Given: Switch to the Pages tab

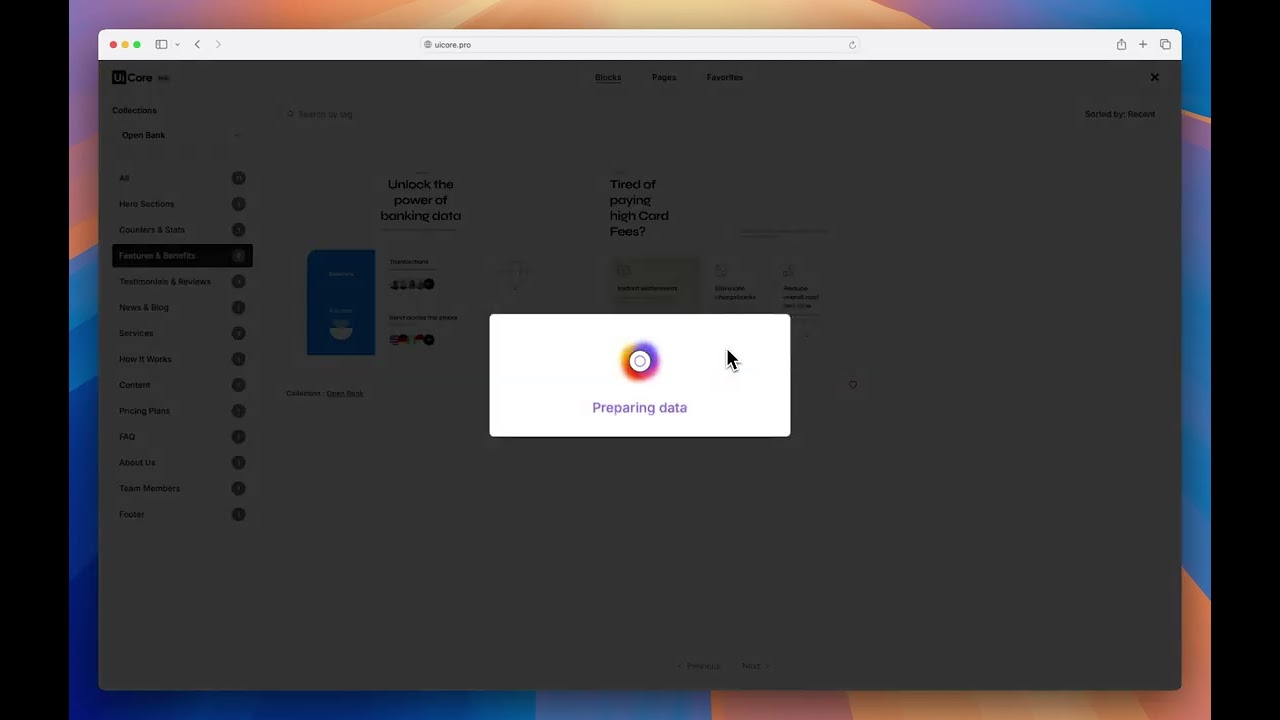Looking at the screenshot, I should (x=664, y=77).
